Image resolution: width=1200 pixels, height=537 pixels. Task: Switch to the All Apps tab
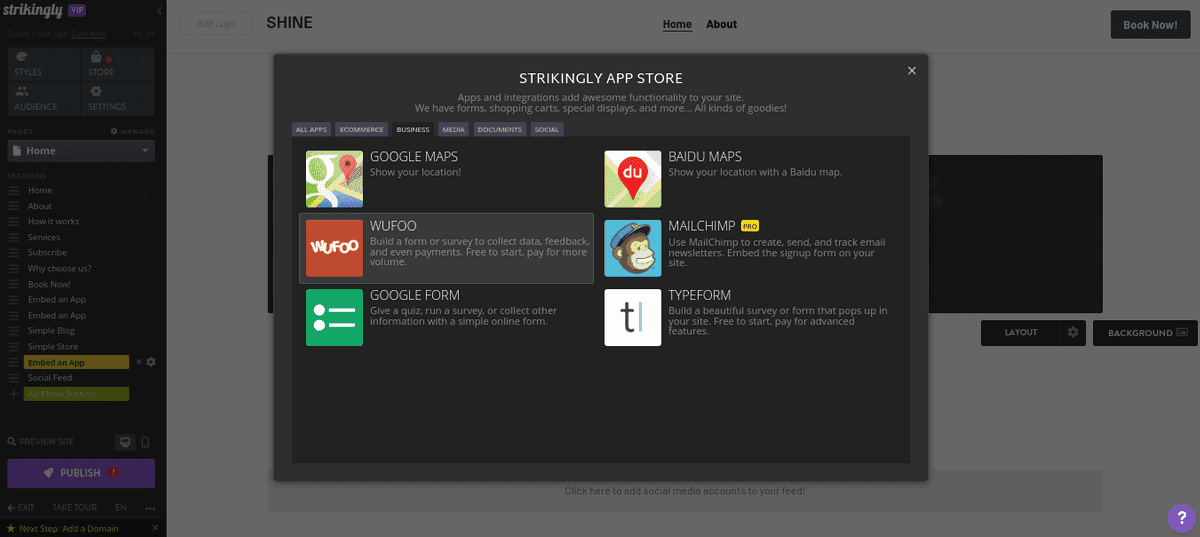[x=311, y=129]
